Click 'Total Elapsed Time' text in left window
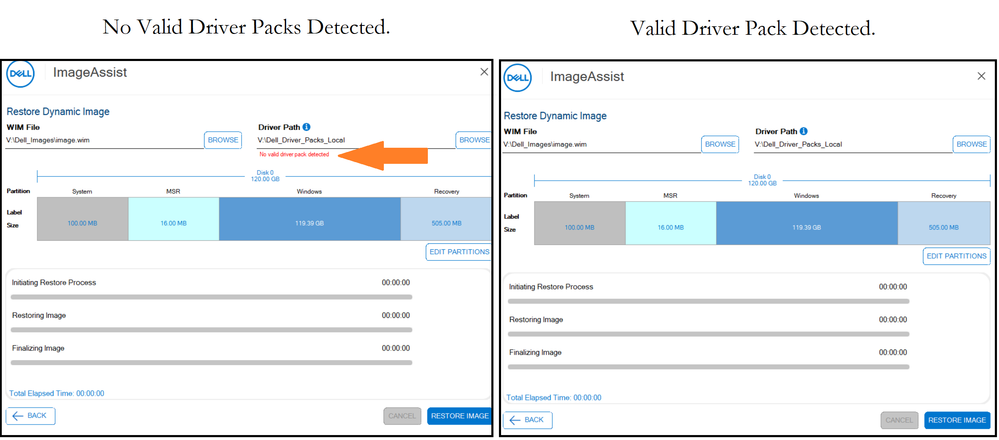This screenshot has width=999, height=440. click(x=57, y=394)
